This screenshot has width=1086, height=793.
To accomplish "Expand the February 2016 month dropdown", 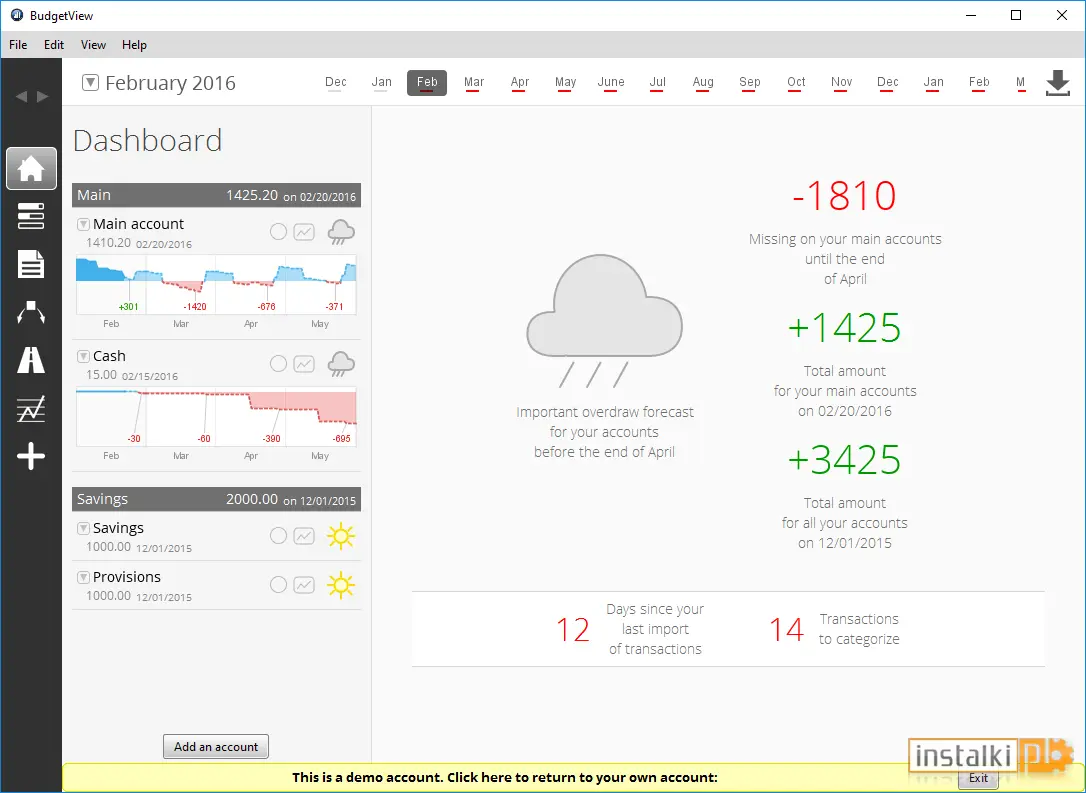I will pos(90,82).
